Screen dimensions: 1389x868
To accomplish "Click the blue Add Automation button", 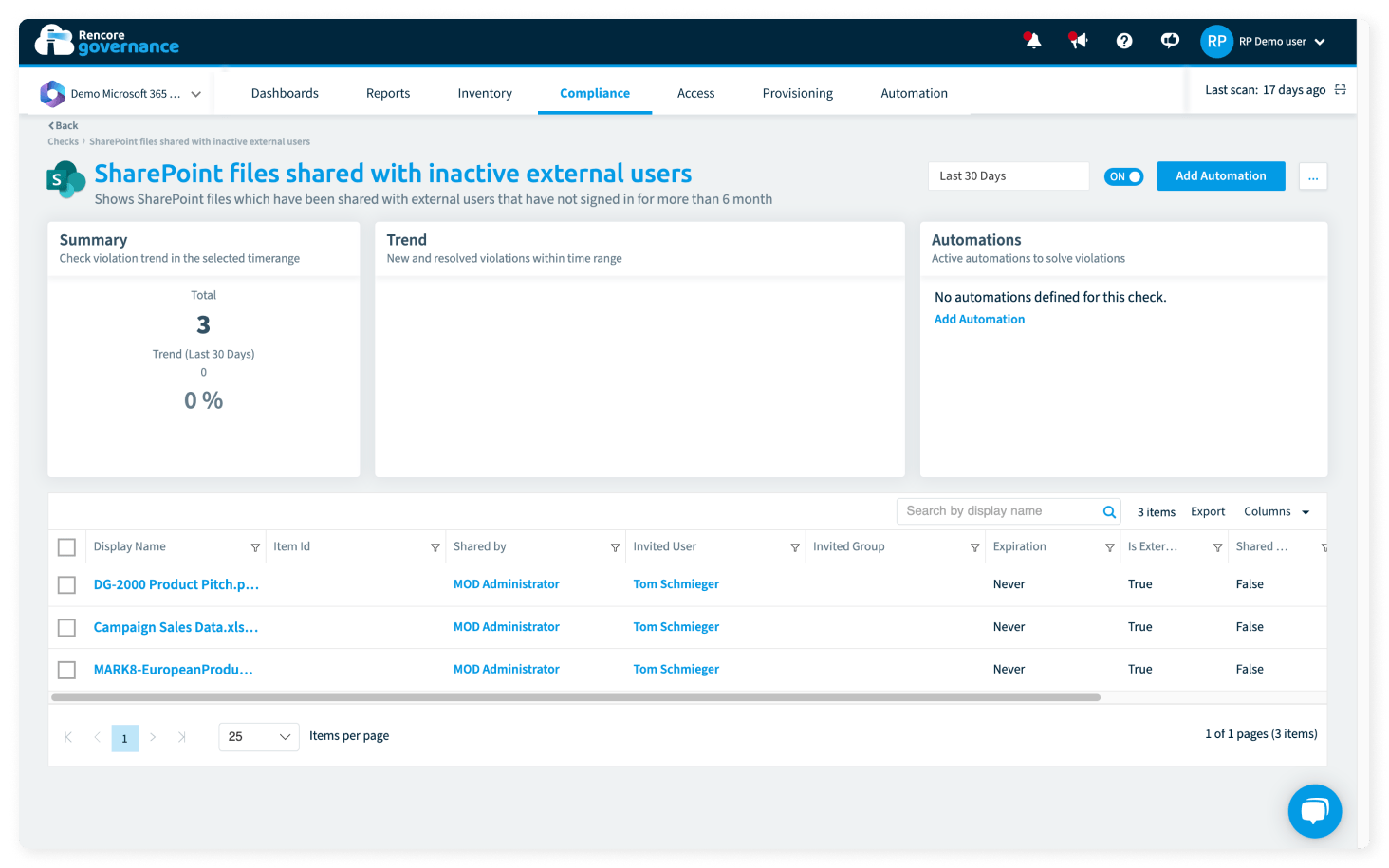I will [x=1221, y=176].
